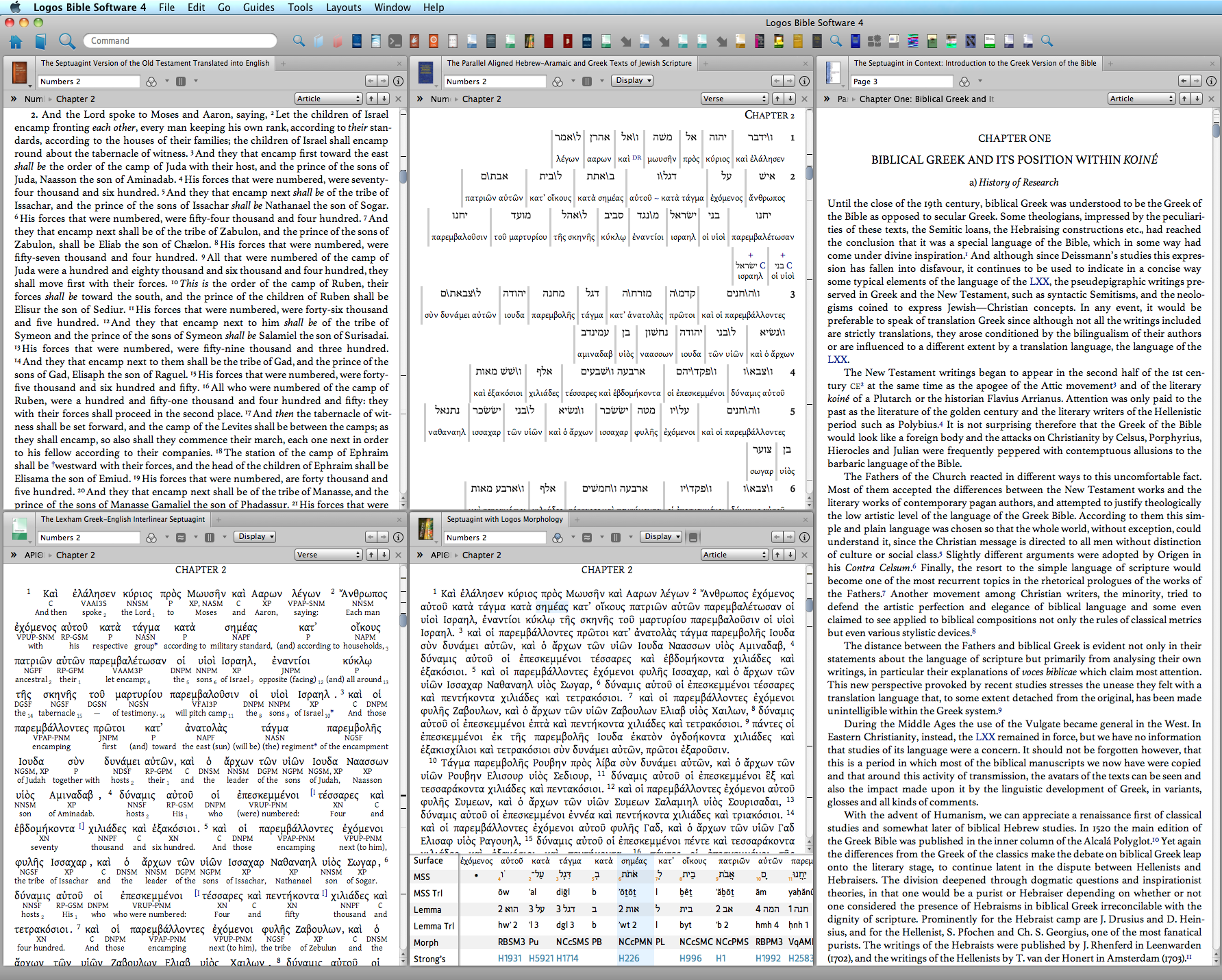Viewport: 1222px width, 980px height.
Task: Toggle locator bar chevrons in Septuagint in Context panel
Action: click(x=827, y=99)
